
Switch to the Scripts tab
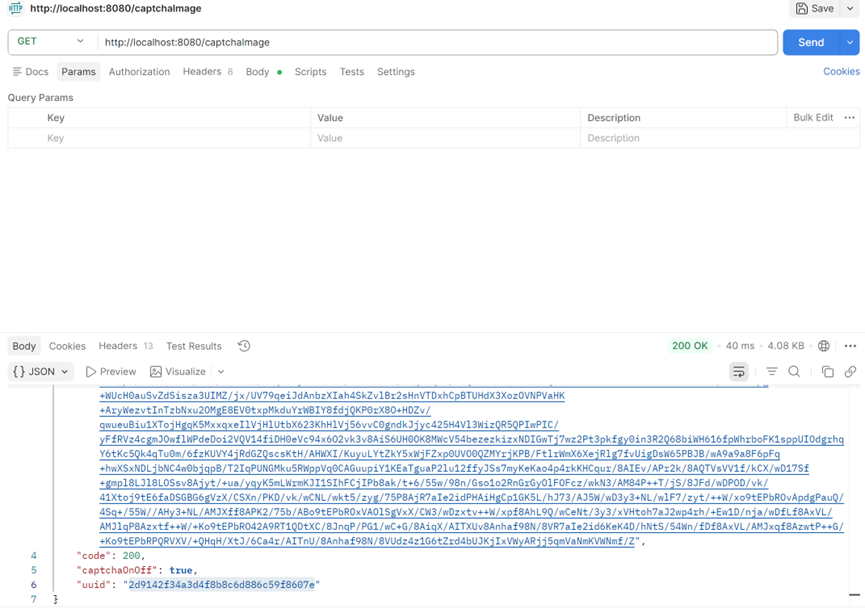[310, 72]
